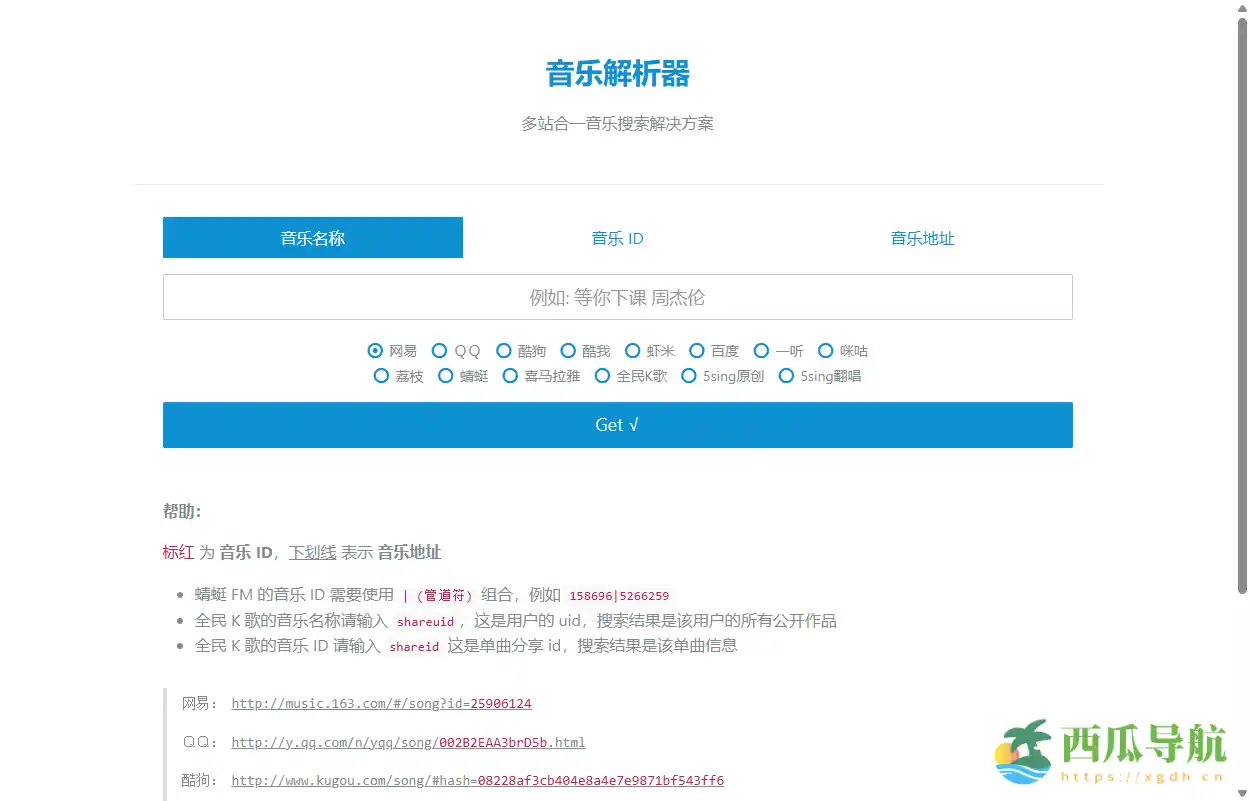1250x801 pixels.
Task: Follow the QQ example URL link
Action: point(408,742)
